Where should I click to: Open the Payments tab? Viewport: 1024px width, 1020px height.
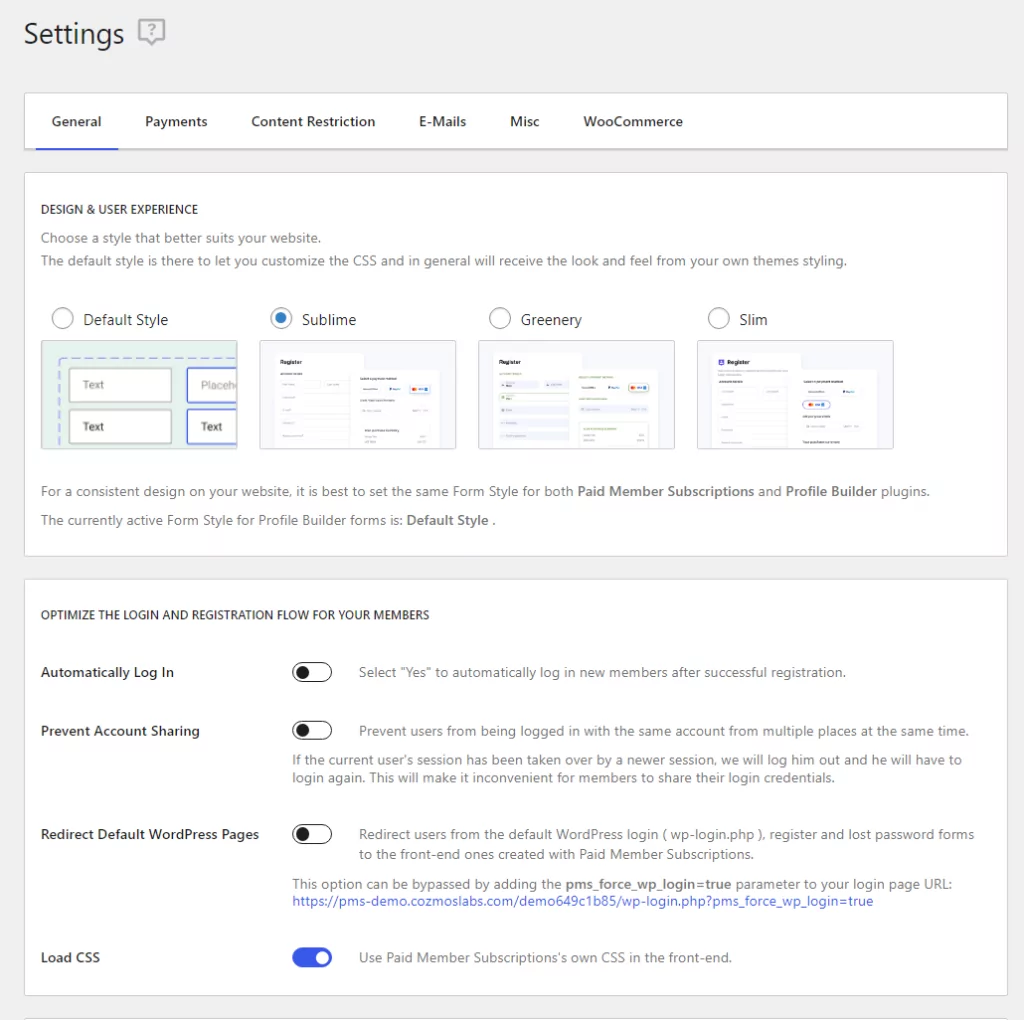click(176, 121)
